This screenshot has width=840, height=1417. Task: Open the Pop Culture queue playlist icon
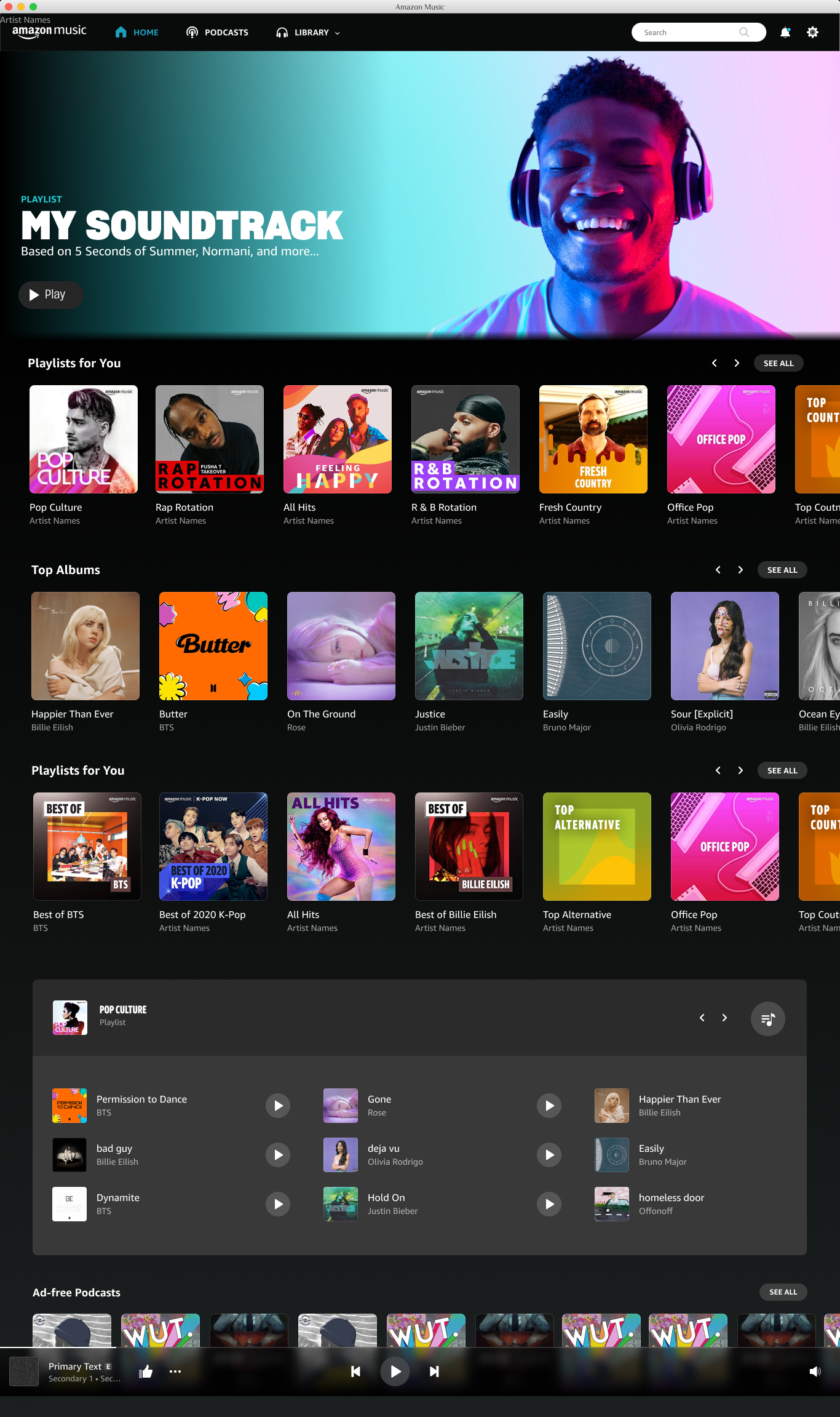[x=767, y=1019]
